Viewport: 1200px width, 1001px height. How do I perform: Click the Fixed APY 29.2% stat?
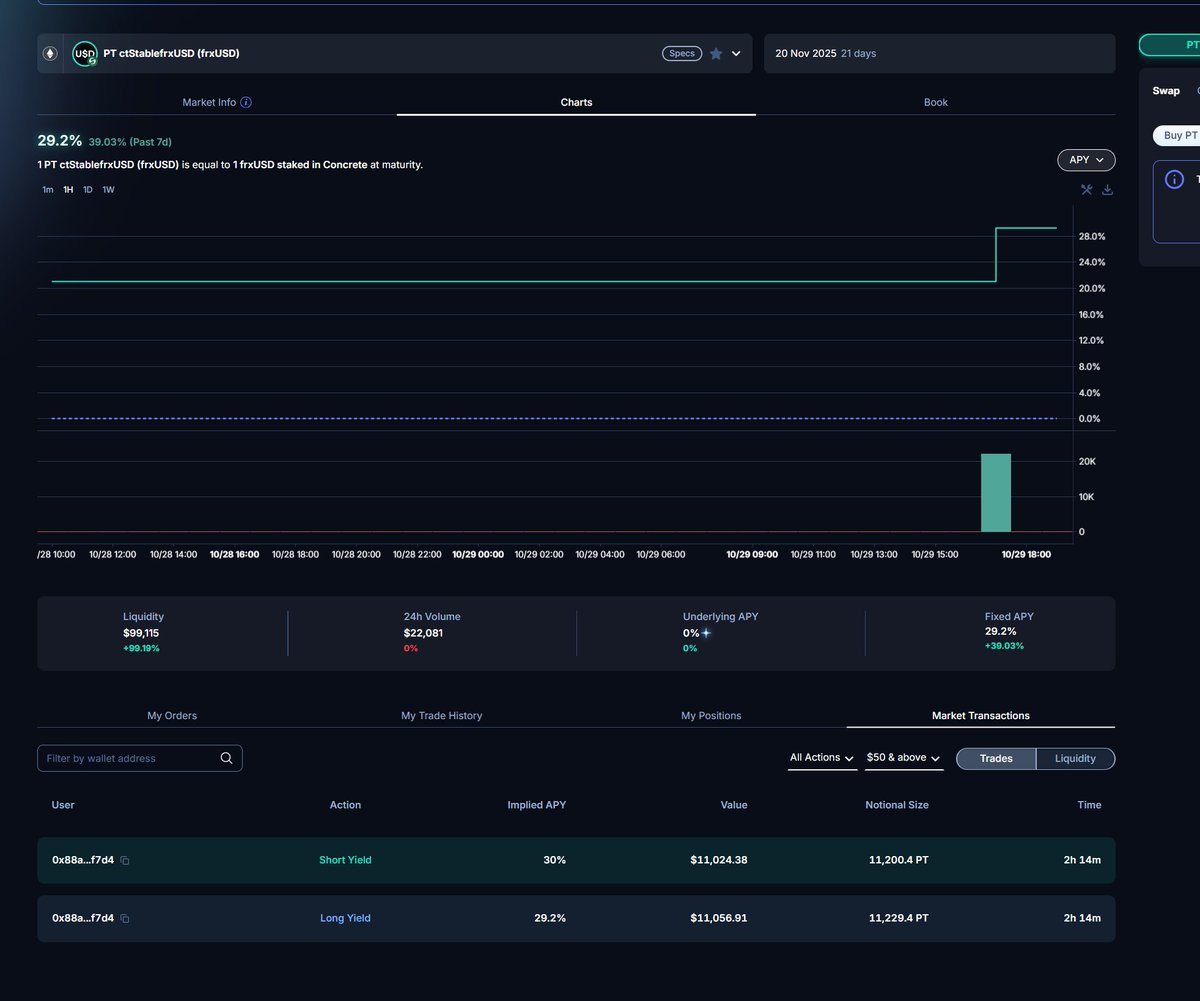coord(1001,632)
